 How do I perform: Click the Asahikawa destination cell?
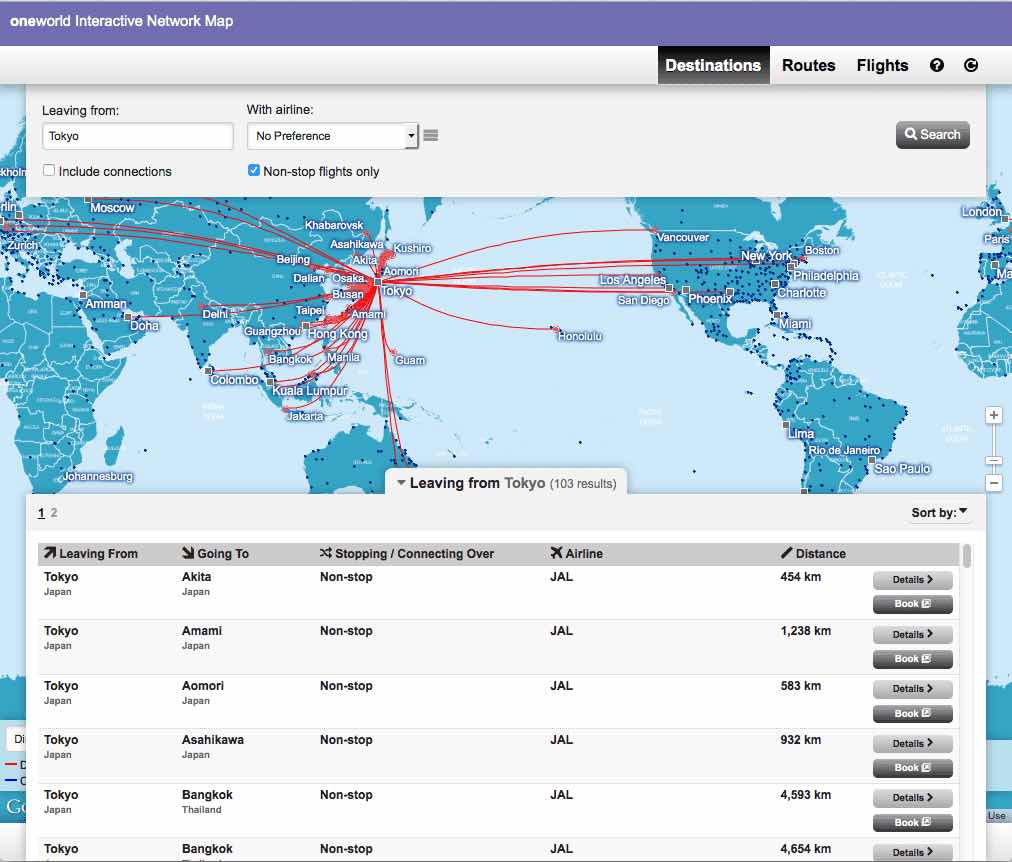pyautogui.click(x=212, y=740)
